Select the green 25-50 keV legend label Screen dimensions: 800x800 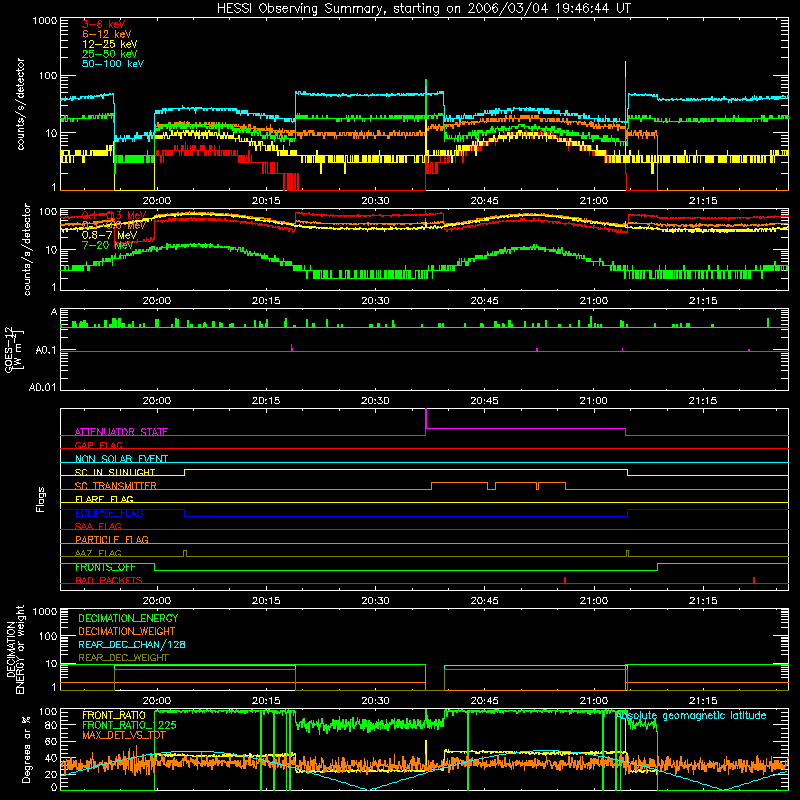[x=109, y=54]
